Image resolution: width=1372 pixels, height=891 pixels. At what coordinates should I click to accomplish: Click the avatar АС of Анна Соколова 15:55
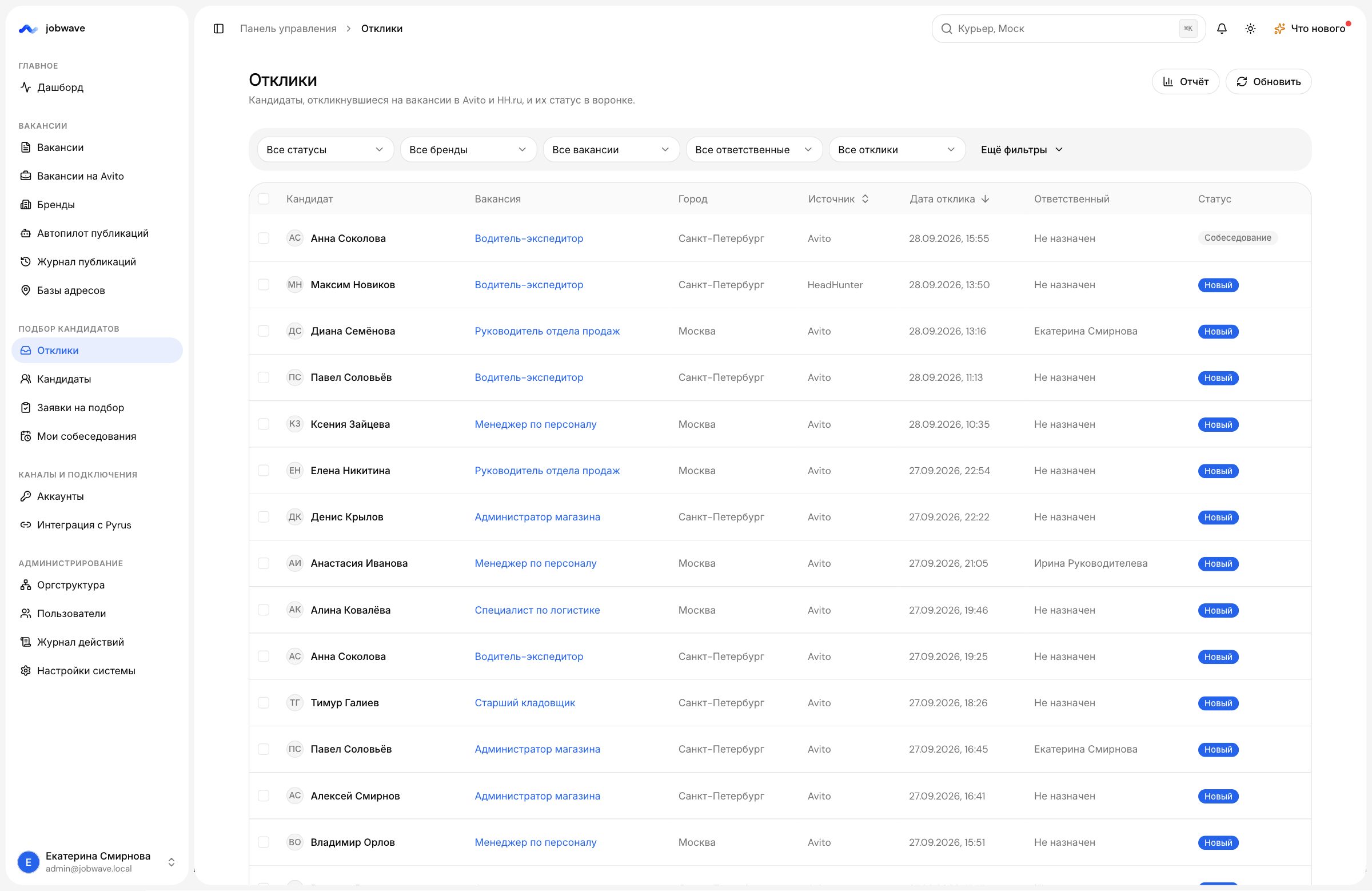(294, 237)
